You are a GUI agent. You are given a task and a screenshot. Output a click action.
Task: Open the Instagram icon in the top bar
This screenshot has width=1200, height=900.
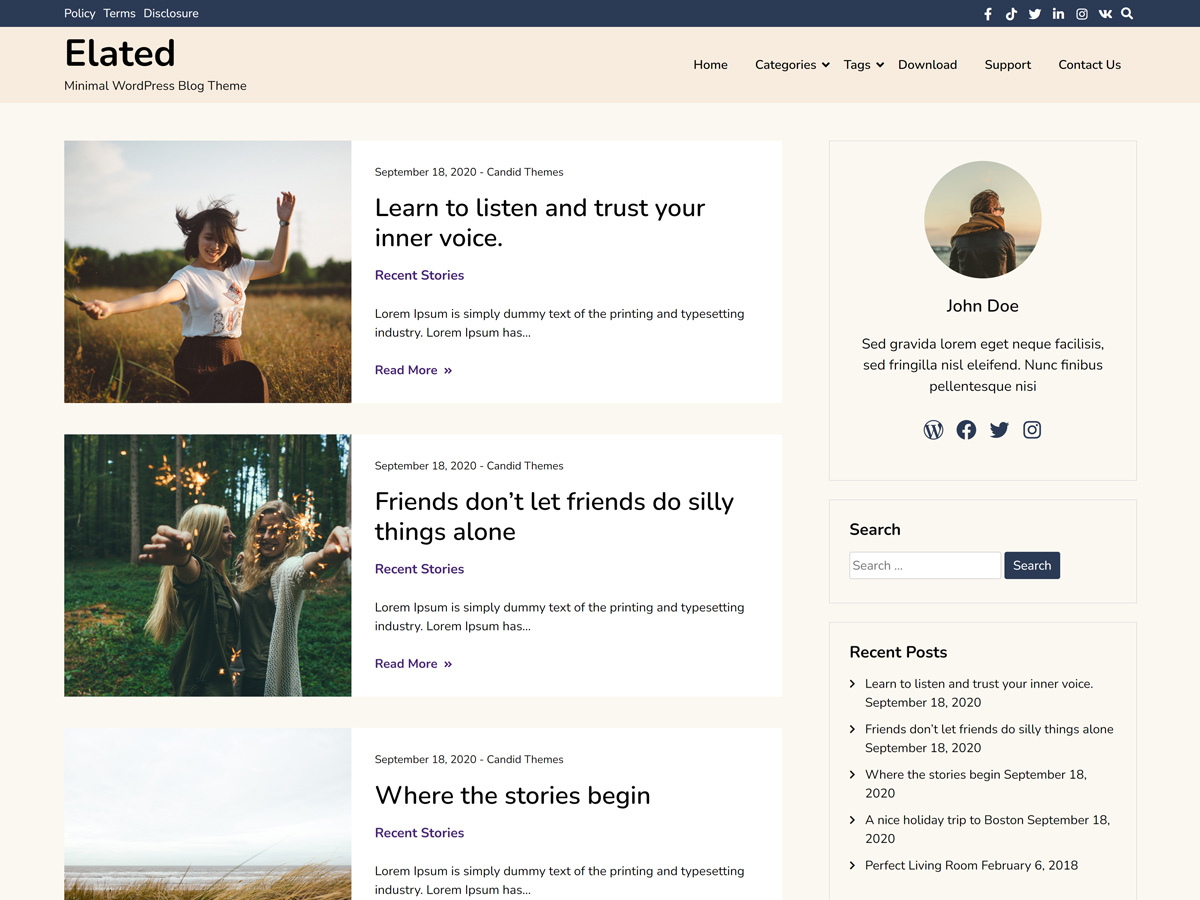(x=1082, y=14)
